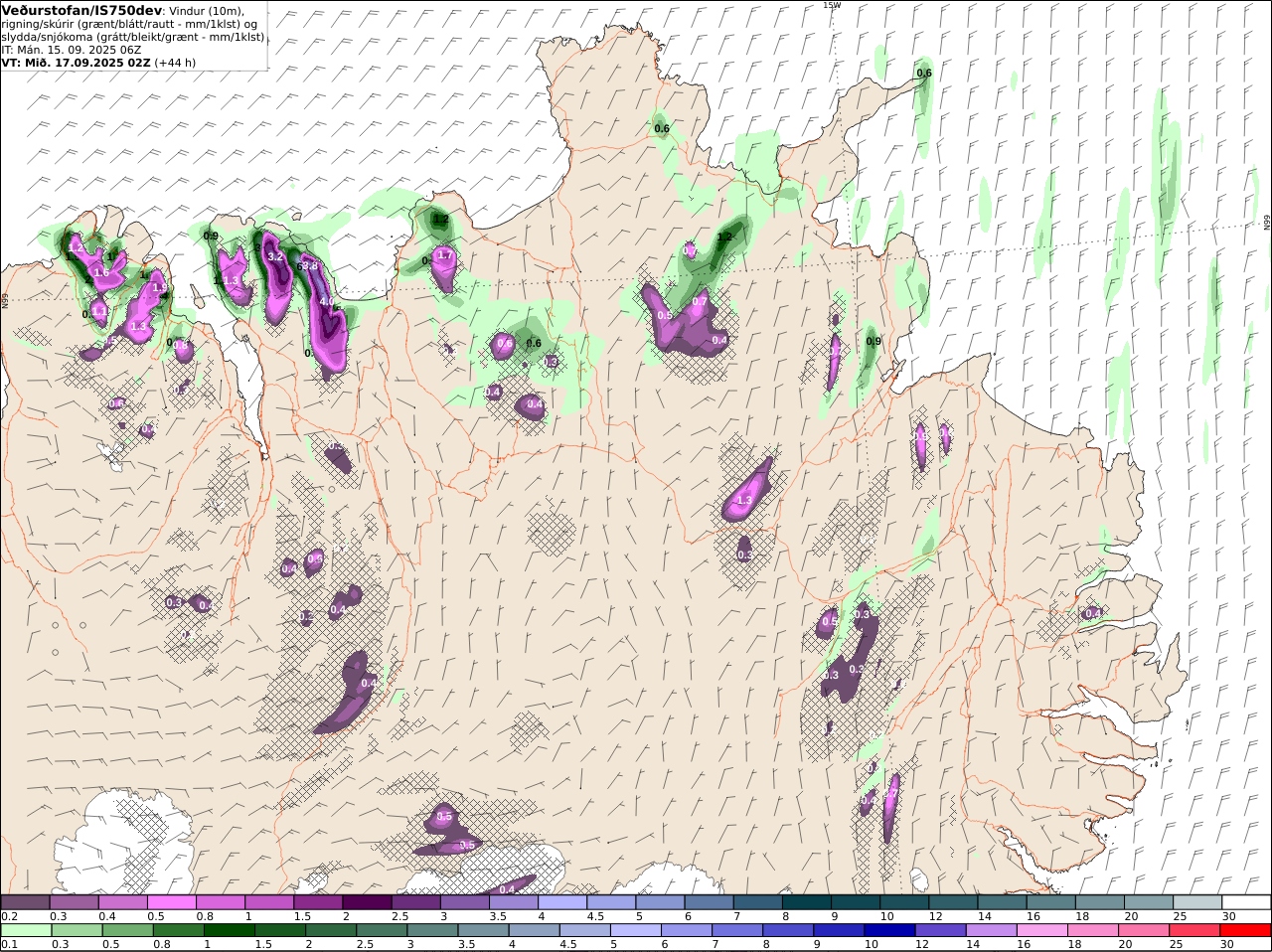Click the '0.2' label in upper legend row

(9, 916)
